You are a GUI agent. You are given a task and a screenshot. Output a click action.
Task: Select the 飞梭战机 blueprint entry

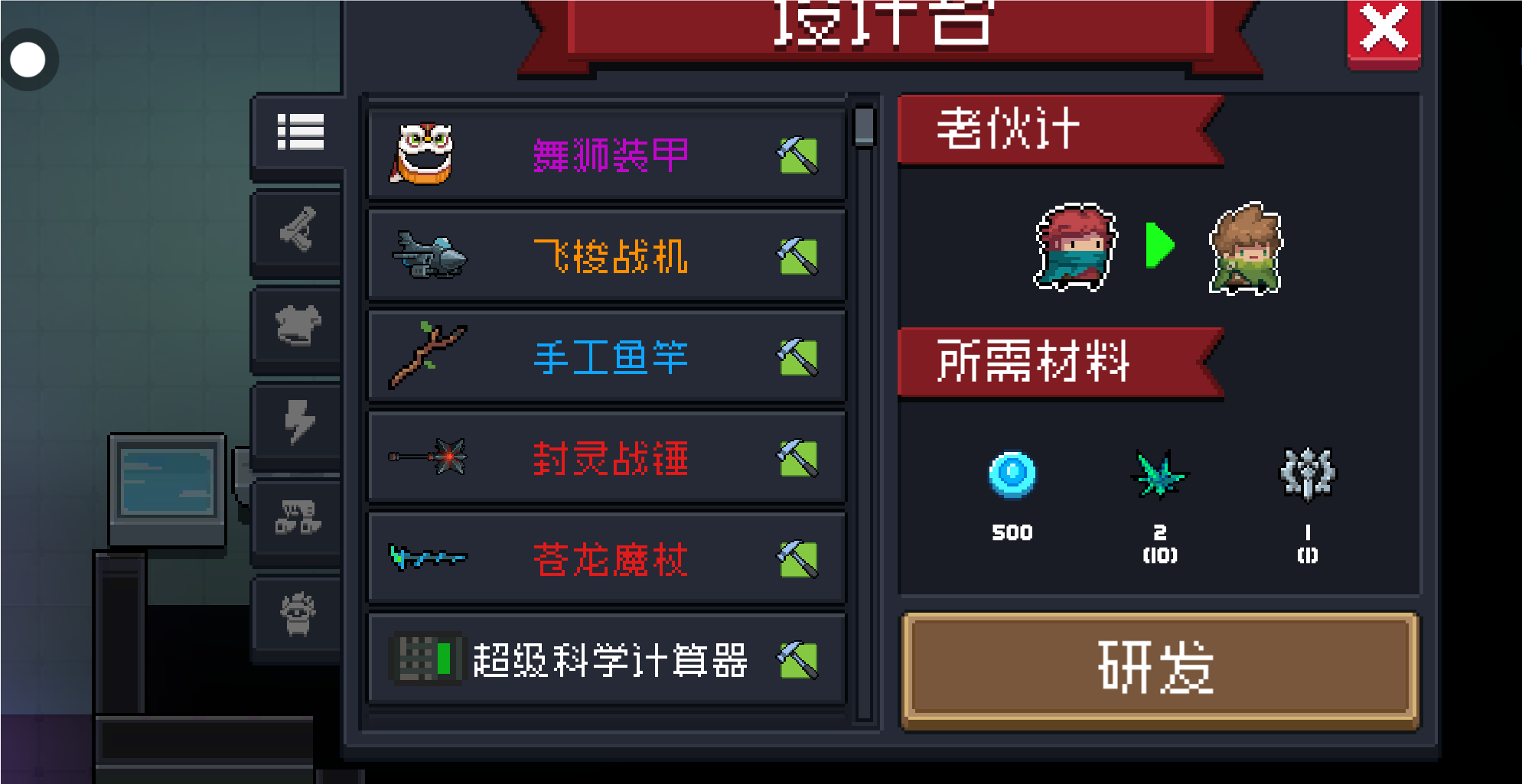tap(607, 256)
